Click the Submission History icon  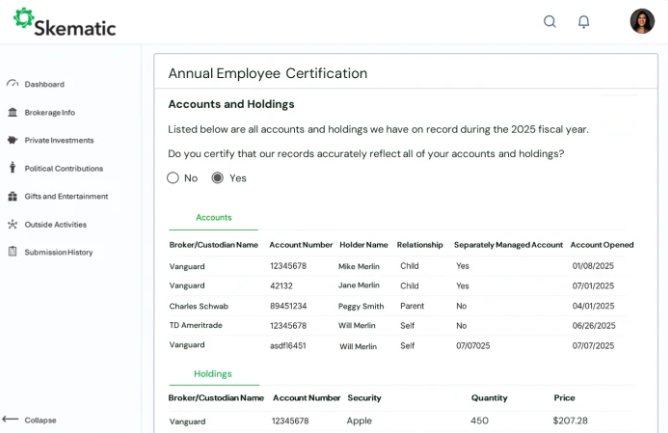pos(12,252)
